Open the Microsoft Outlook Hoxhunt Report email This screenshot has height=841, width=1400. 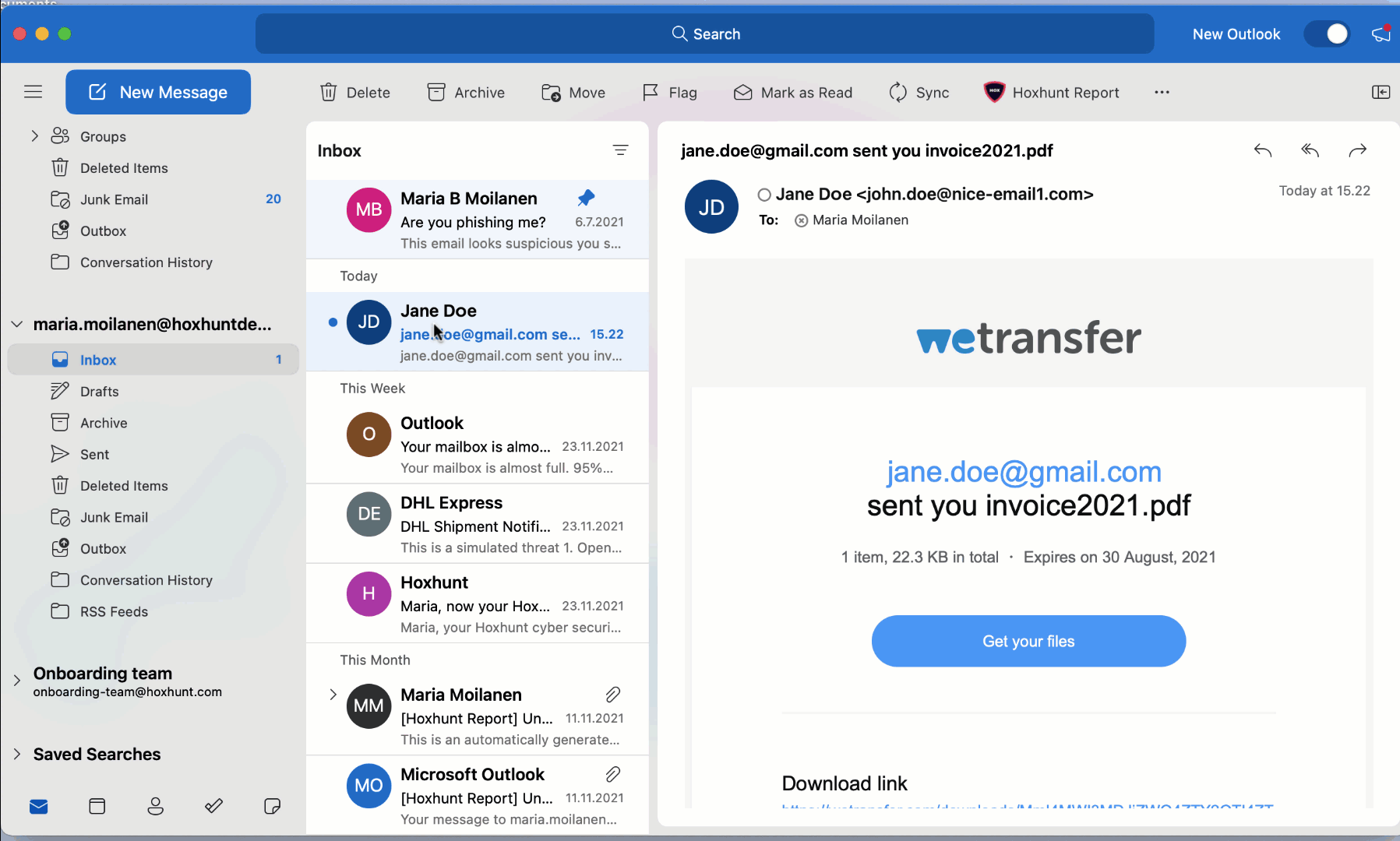478,795
